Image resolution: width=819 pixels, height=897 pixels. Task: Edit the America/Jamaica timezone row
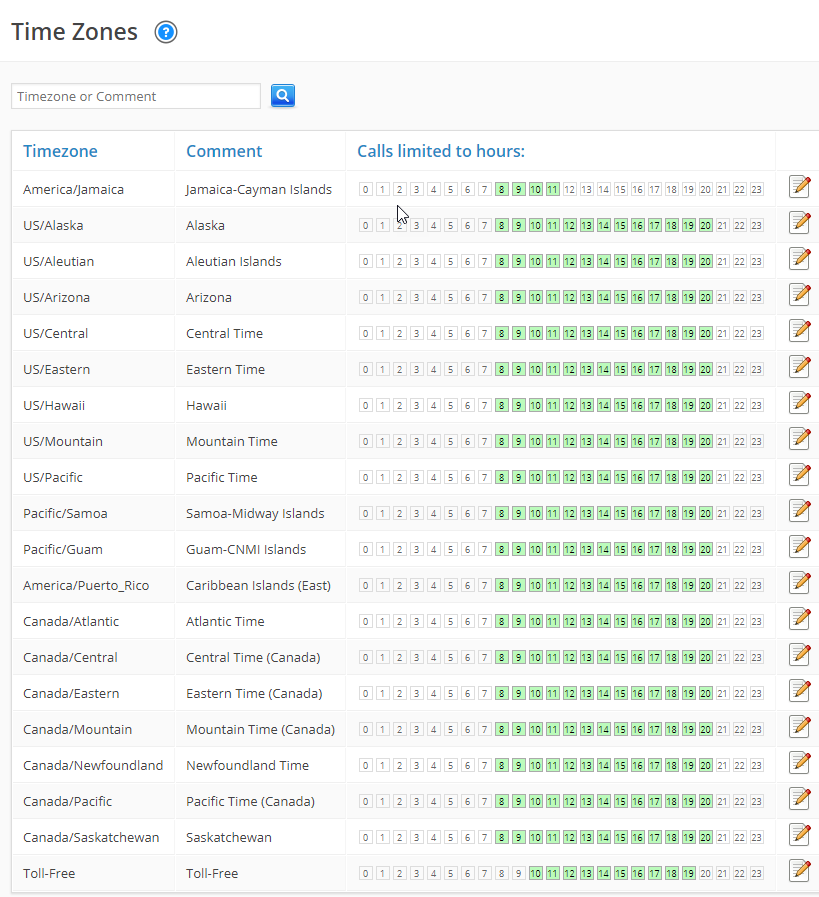(800, 186)
